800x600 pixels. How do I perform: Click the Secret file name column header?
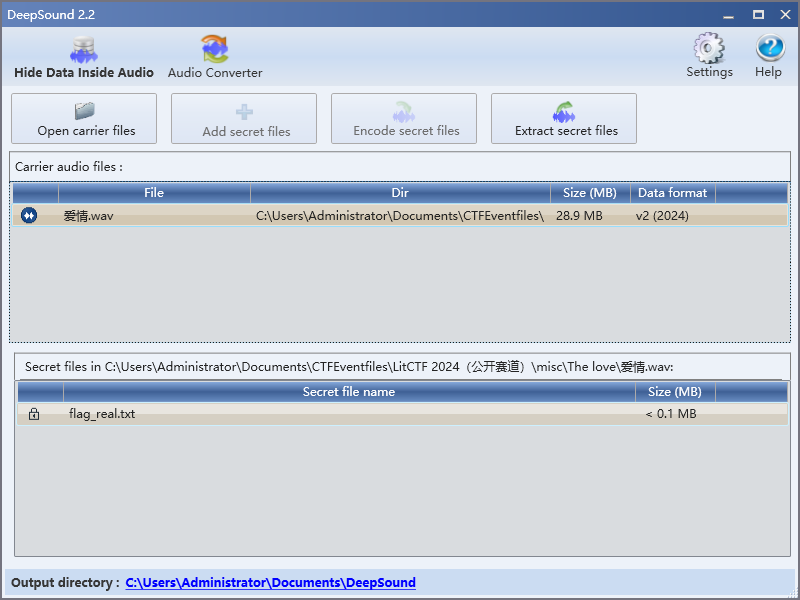coord(349,392)
